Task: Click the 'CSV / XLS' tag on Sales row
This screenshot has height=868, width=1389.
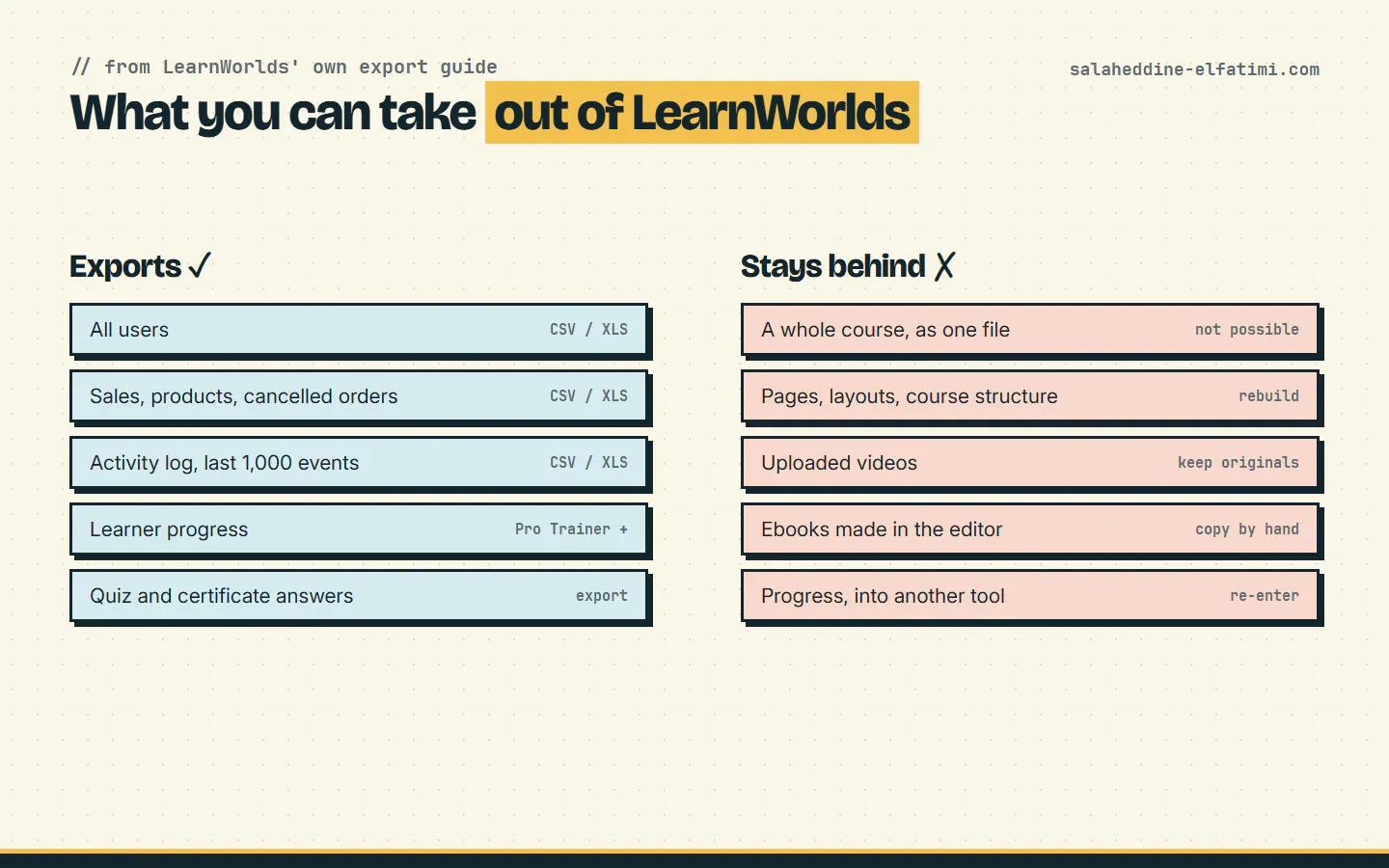Action: [588, 396]
